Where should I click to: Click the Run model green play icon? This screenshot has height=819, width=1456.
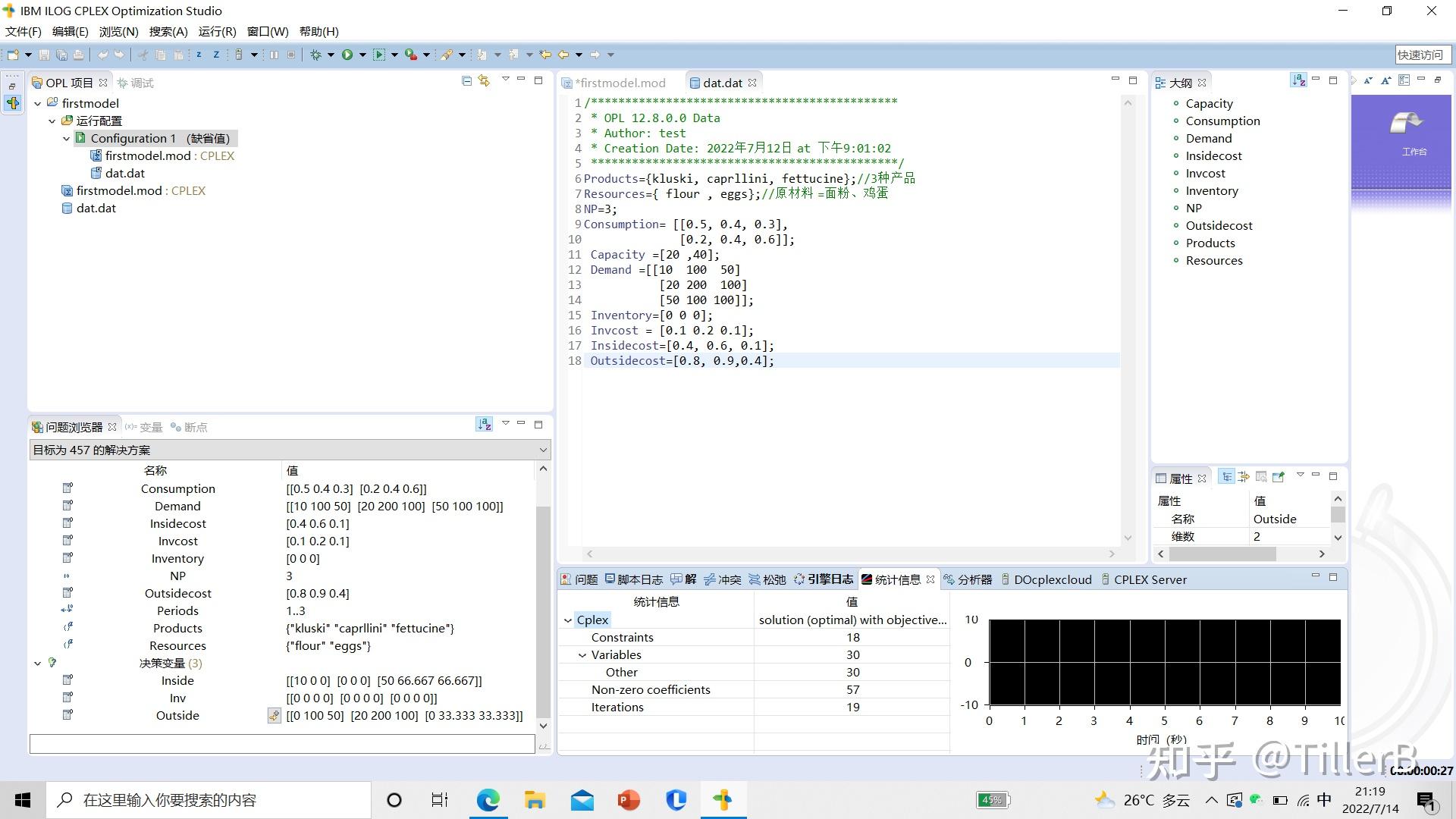pyautogui.click(x=348, y=55)
